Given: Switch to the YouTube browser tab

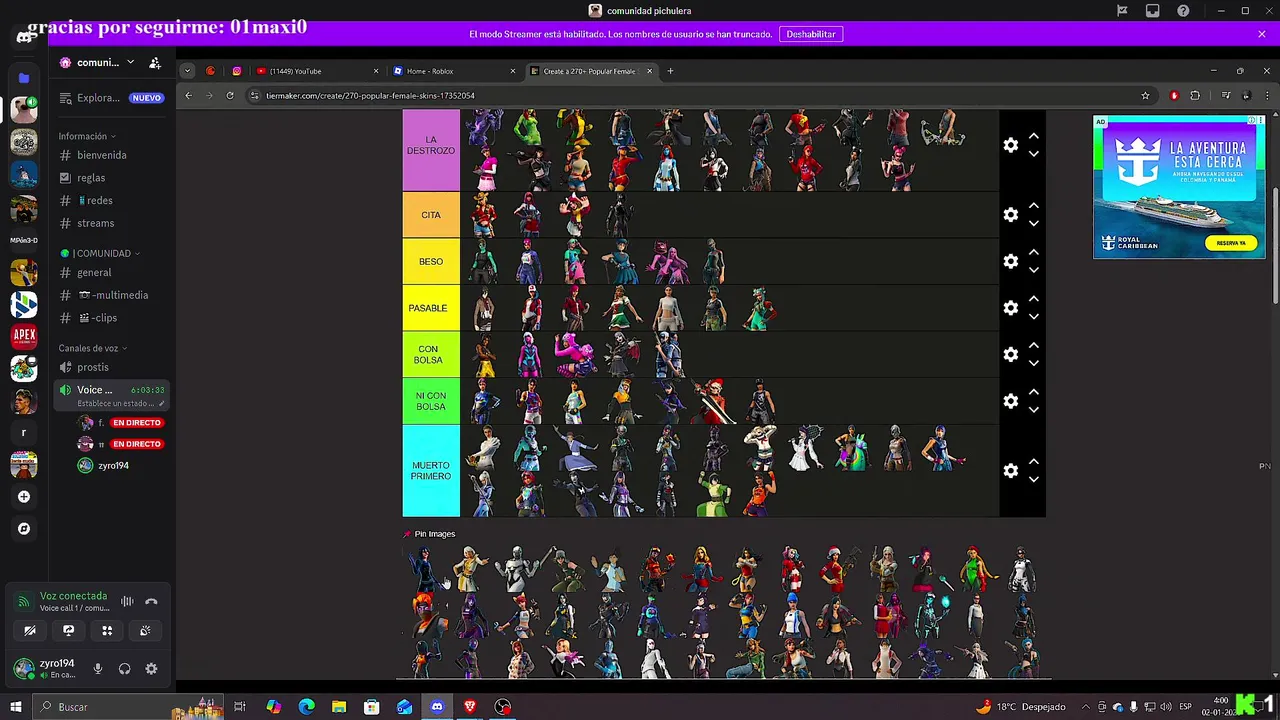Looking at the screenshot, I should [318, 71].
